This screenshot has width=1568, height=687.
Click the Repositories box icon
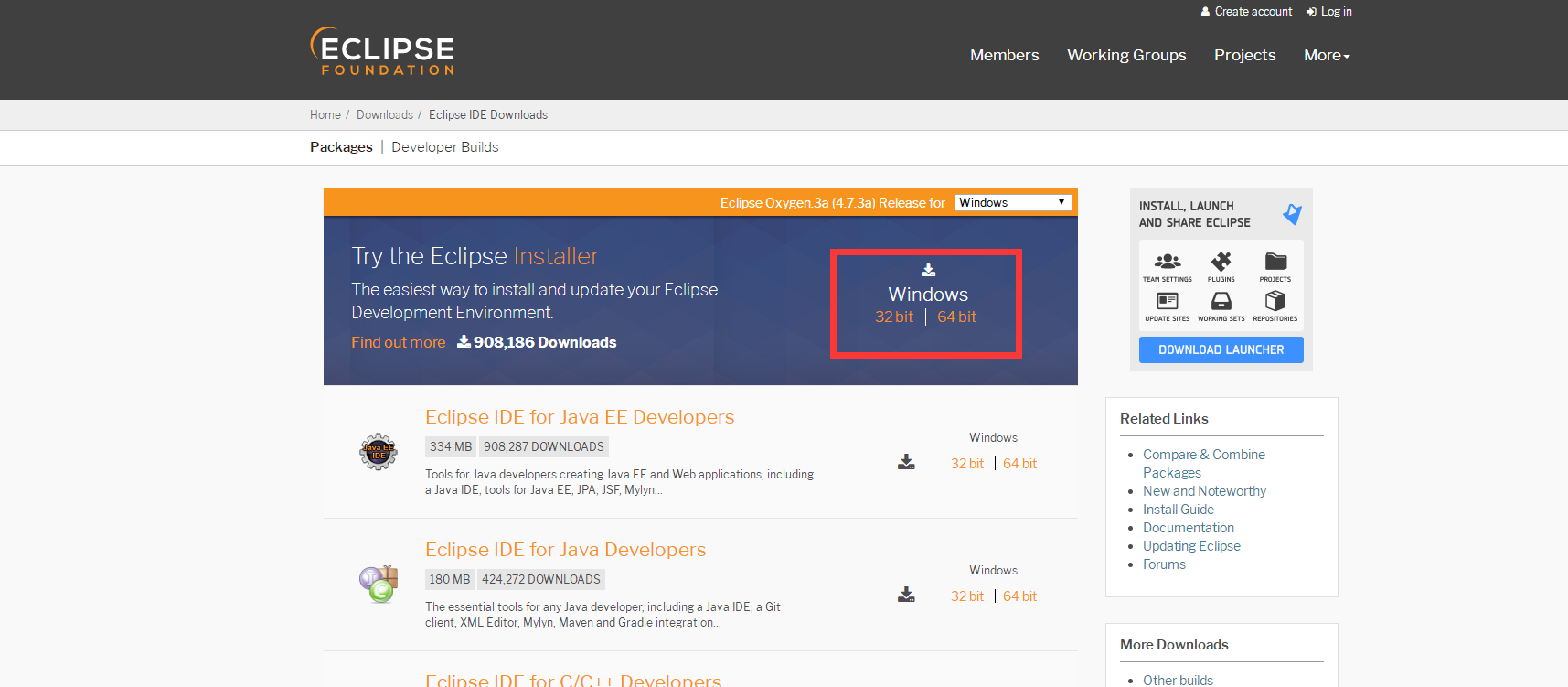click(1275, 301)
